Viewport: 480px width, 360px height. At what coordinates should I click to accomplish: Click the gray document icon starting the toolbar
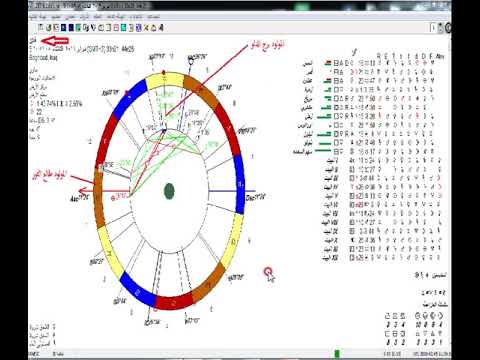[x=41, y=28]
